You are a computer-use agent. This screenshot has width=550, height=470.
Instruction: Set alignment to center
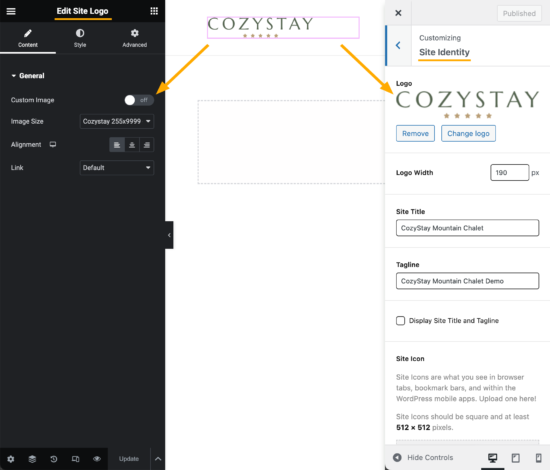(132, 145)
